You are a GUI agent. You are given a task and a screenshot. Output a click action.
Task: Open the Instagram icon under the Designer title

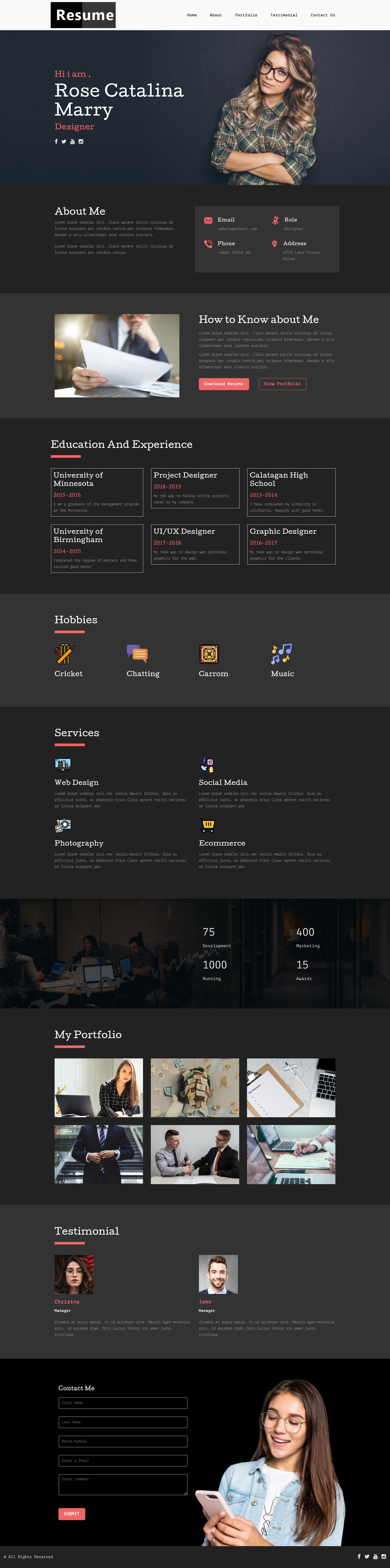tap(81, 141)
